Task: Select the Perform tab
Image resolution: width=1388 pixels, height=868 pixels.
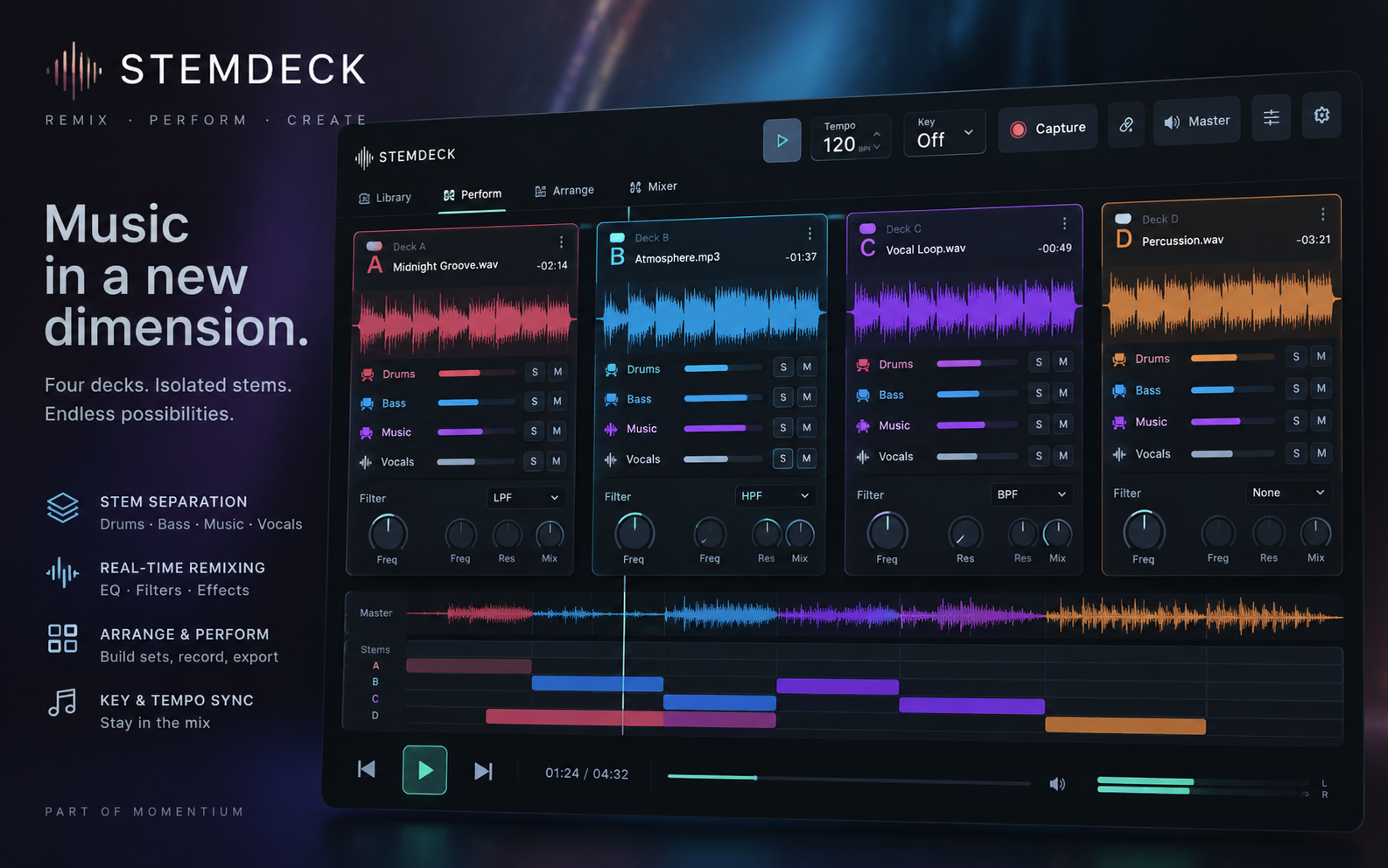Action: coord(473,194)
